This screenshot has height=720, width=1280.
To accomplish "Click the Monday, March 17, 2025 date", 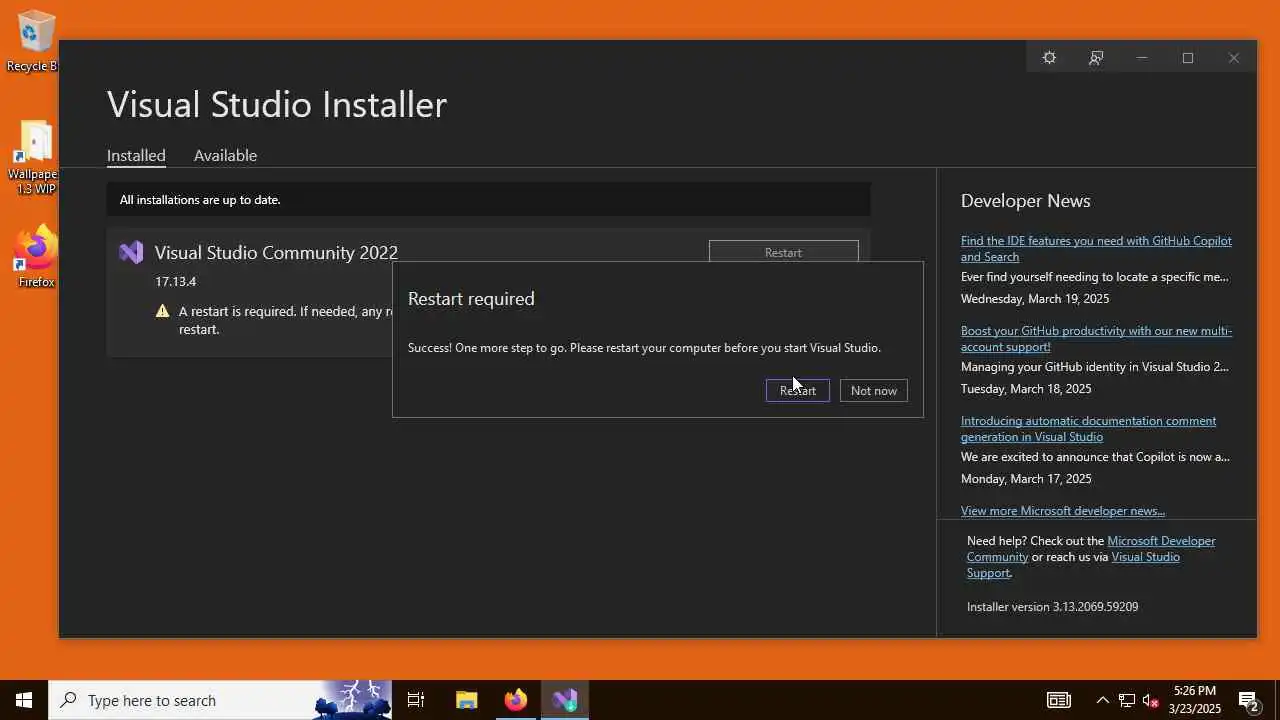I will click(x=1026, y=478).
